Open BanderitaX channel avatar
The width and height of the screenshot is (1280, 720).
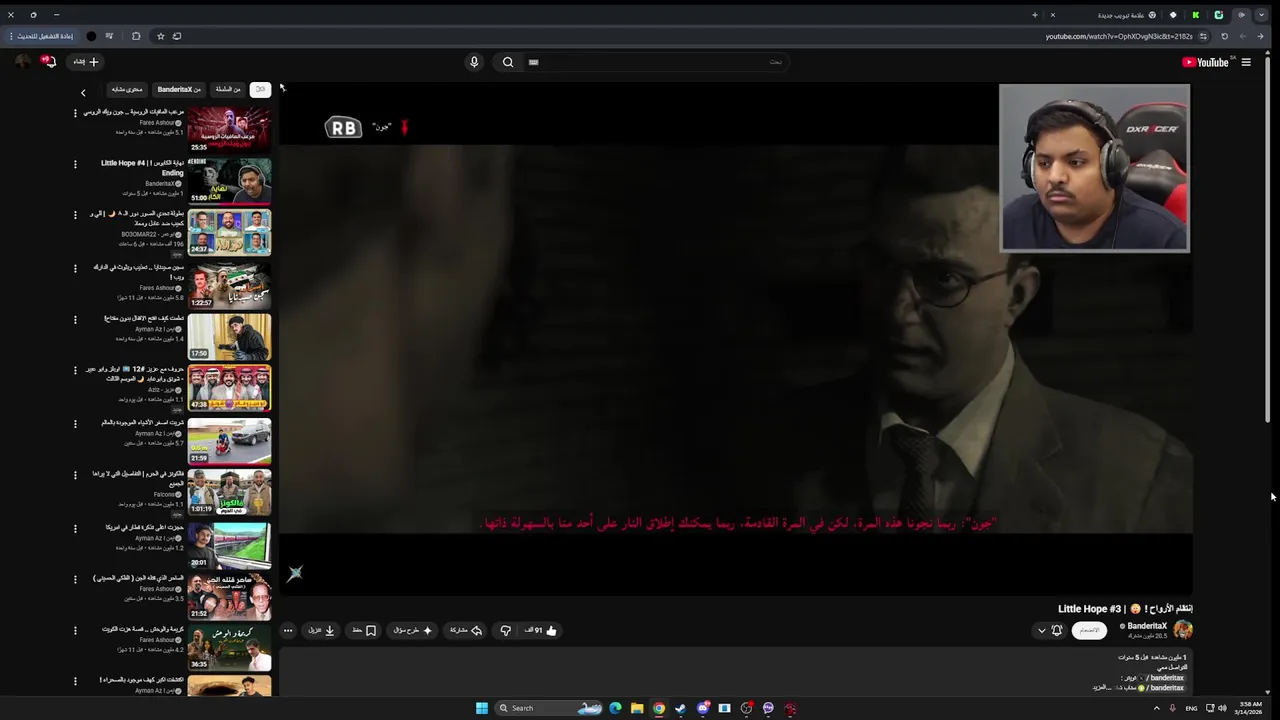(x=1183, y=630)
